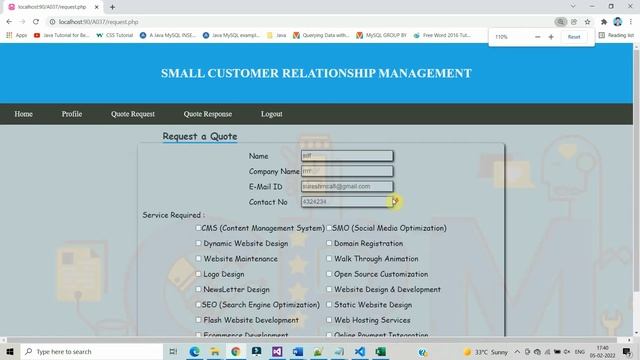The height and width of the screenshot is (360, 640).
Task: Open the Profile menu item
Action: click(72, 114)
